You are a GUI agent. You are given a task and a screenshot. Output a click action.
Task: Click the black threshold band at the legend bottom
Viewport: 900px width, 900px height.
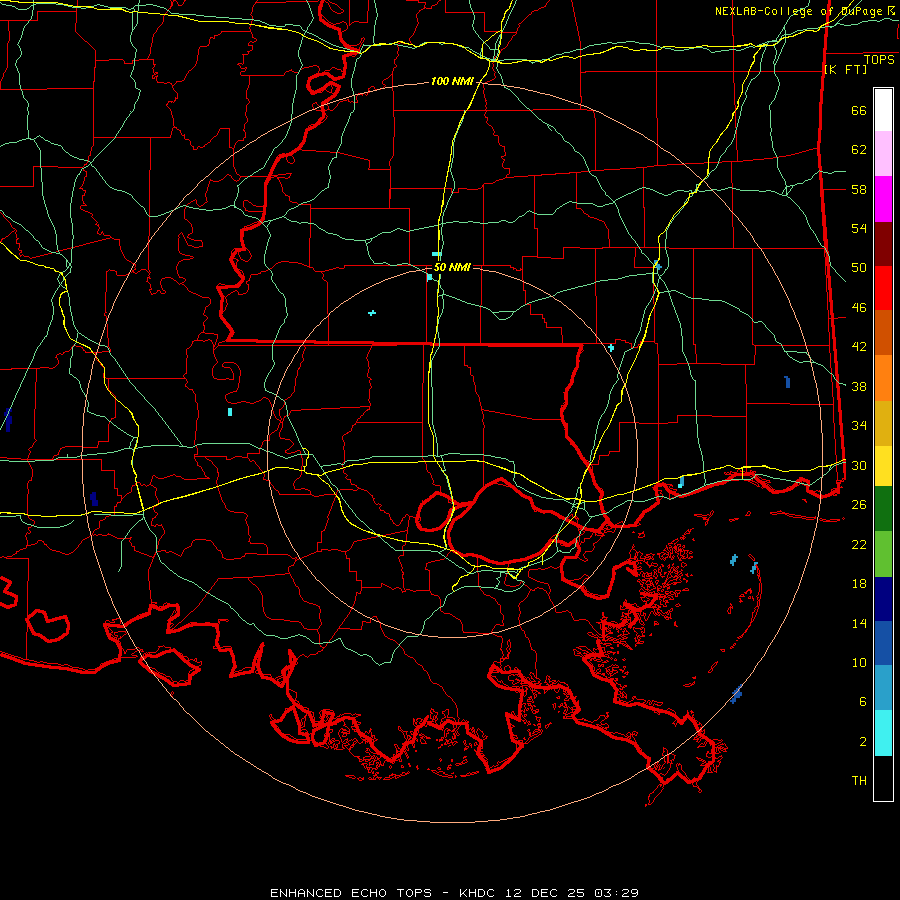tap(883, 778)
